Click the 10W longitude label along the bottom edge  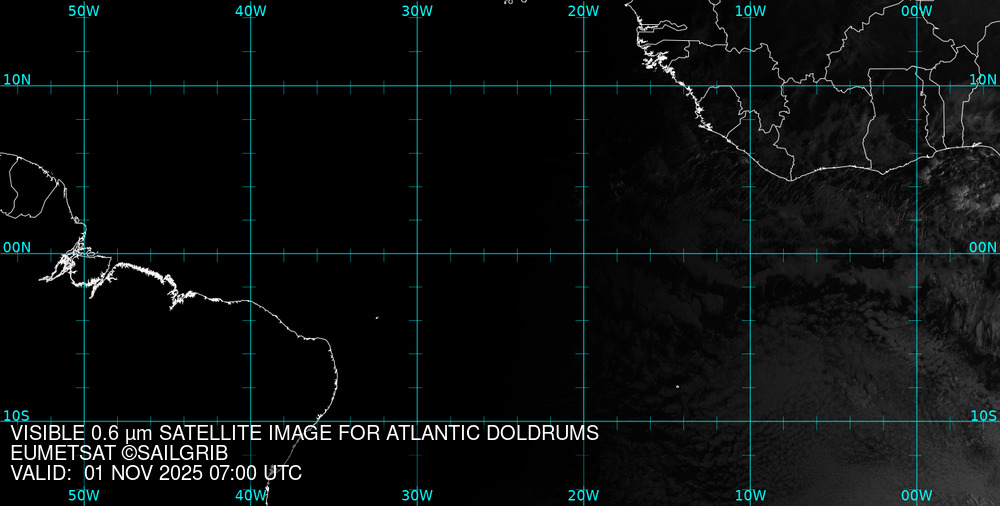pos(750,495)
